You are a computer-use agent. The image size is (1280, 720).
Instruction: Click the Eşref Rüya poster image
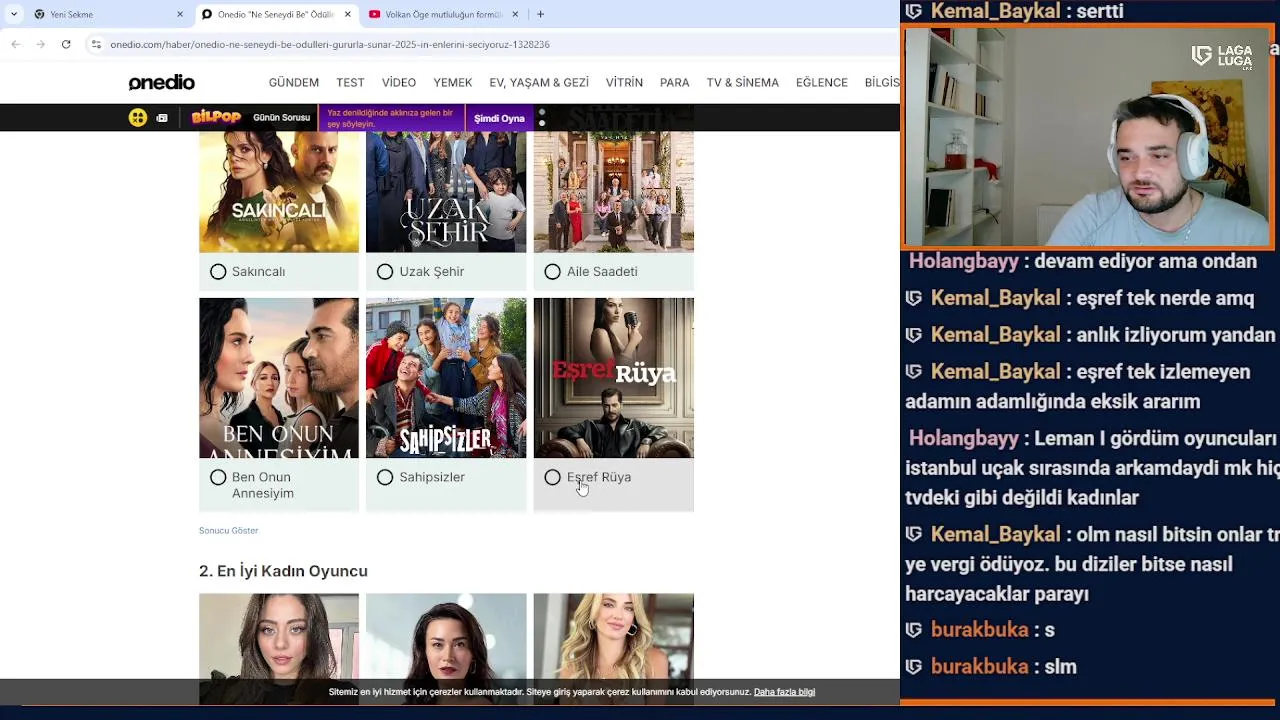pos(613,378)
